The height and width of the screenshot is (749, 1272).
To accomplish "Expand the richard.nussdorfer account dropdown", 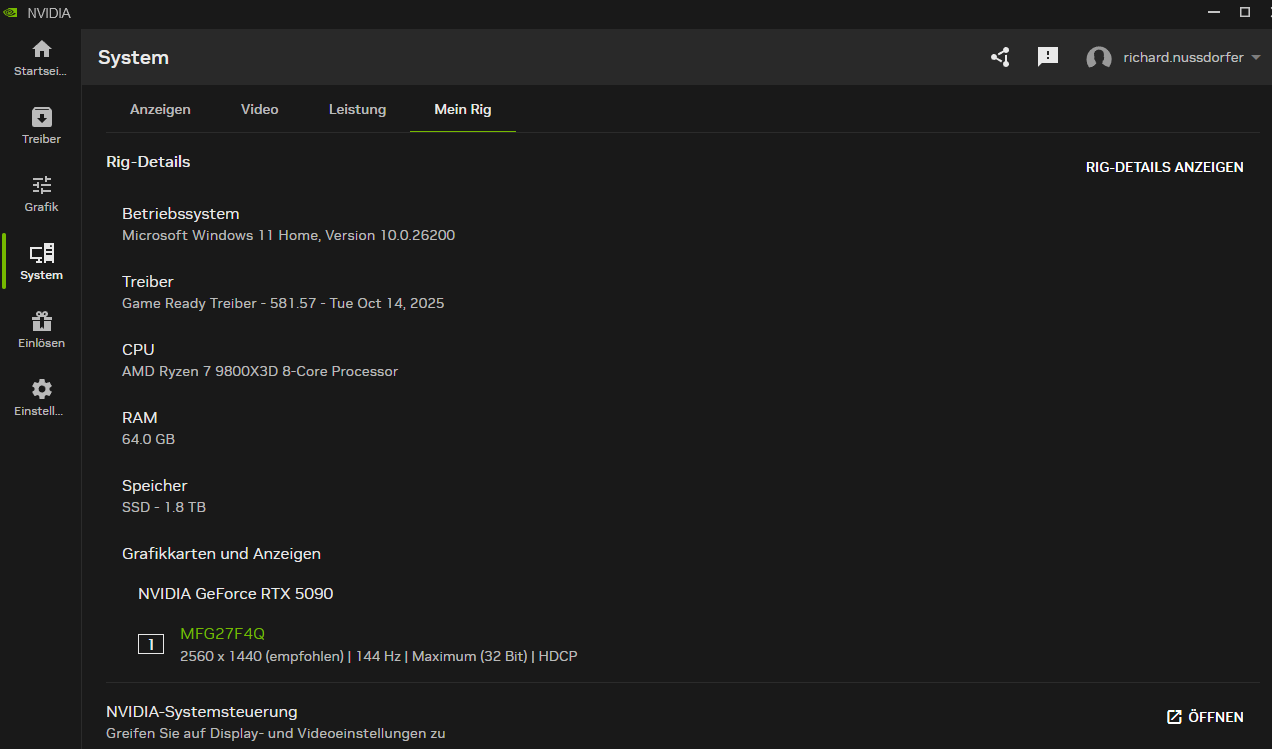I will pos(1255,58).
